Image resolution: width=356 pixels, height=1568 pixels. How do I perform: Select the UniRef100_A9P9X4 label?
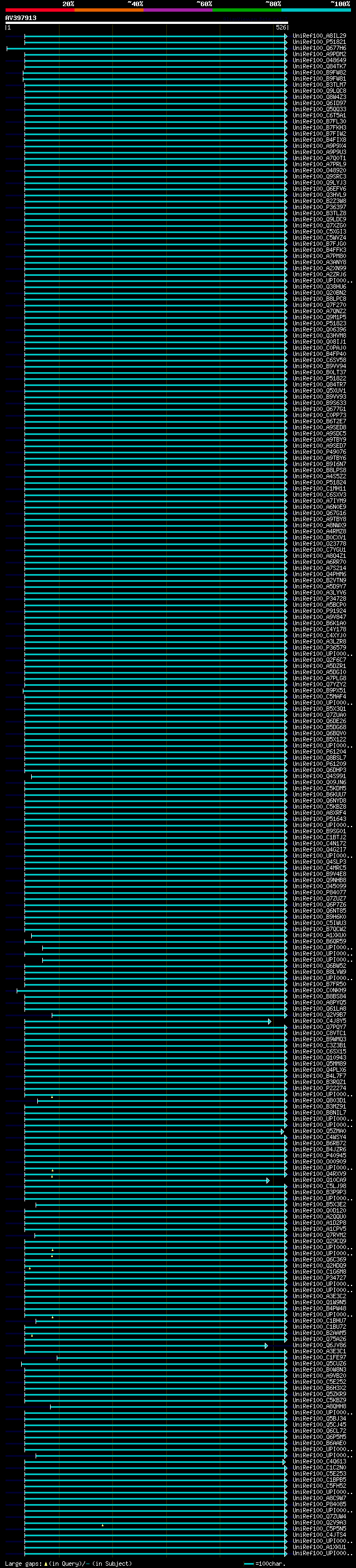pyautogui.click(x=319, y=146)
